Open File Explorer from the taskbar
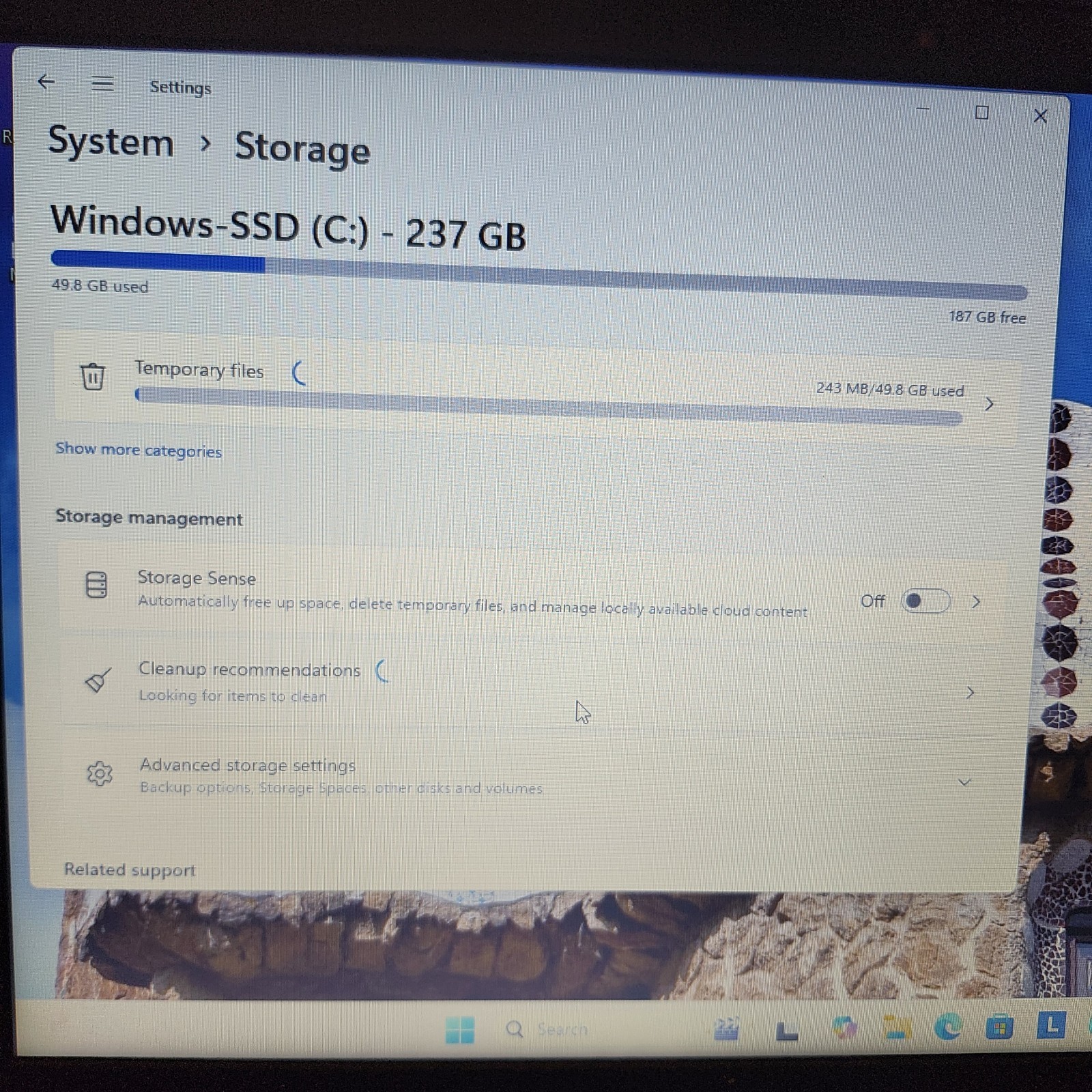The height and width of the screenshot is (1092, 1092). click(897, 1027)
